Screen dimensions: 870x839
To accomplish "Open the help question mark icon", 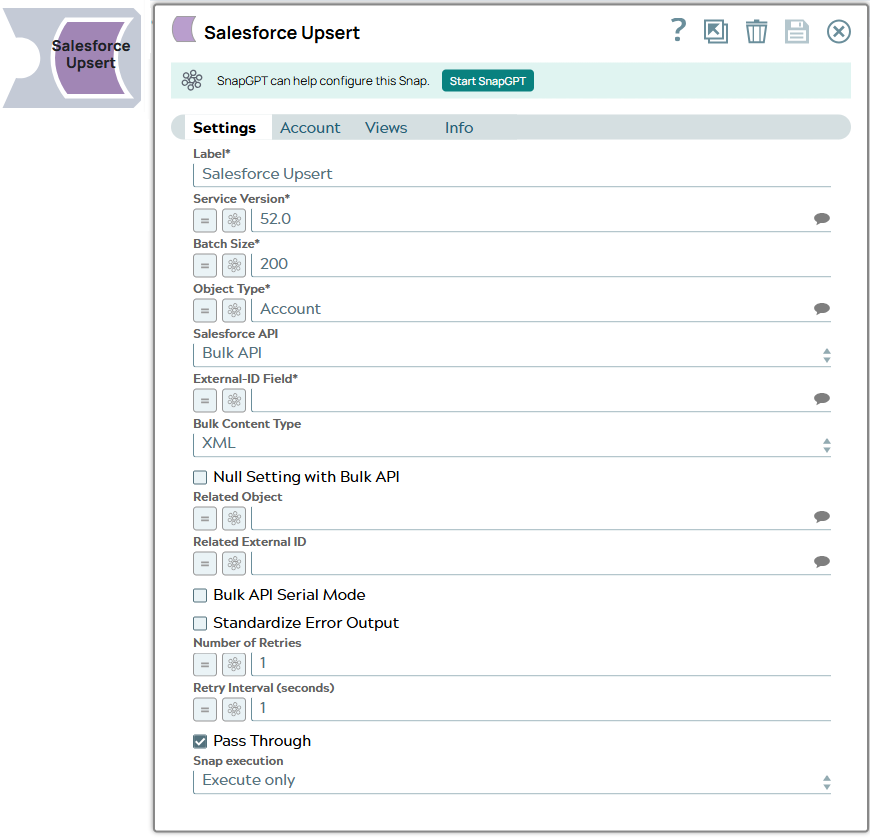I will point(677,31).
